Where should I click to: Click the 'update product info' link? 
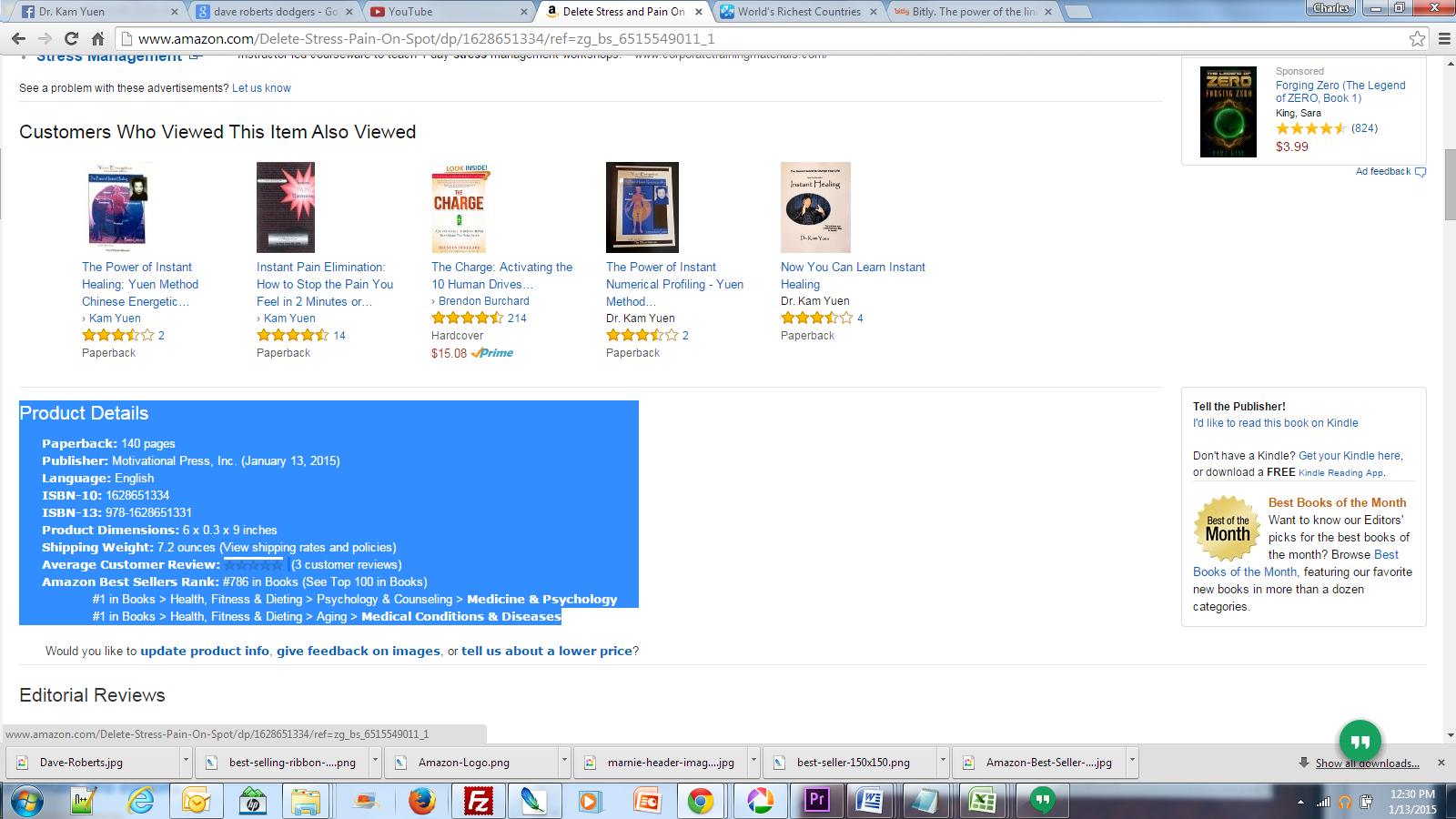(205, 651)
